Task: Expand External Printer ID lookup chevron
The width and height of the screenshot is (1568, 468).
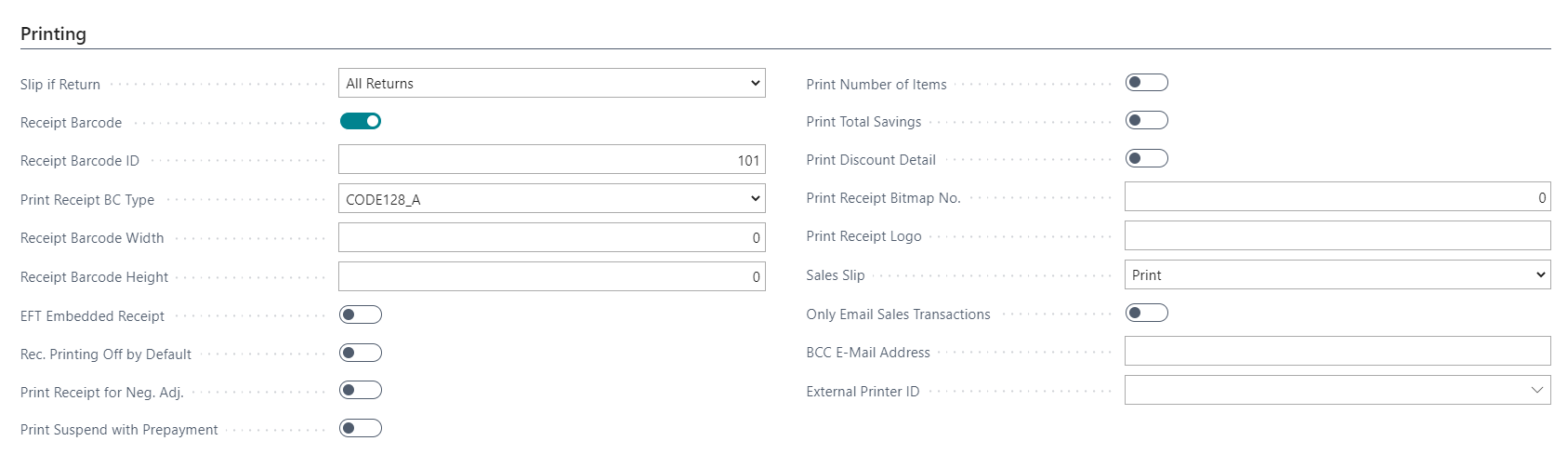Action: (x=1536, y=390)
